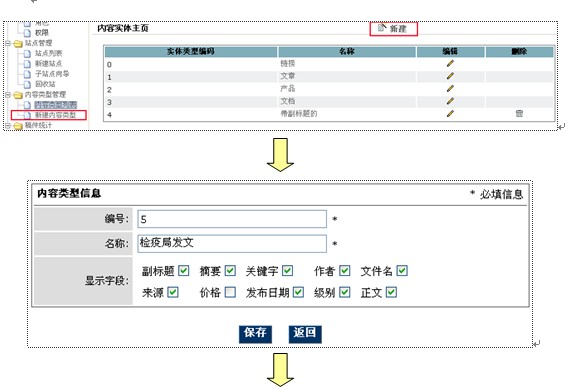Uncheck the 发布日期 checkbox

click(x=298, y=292)
